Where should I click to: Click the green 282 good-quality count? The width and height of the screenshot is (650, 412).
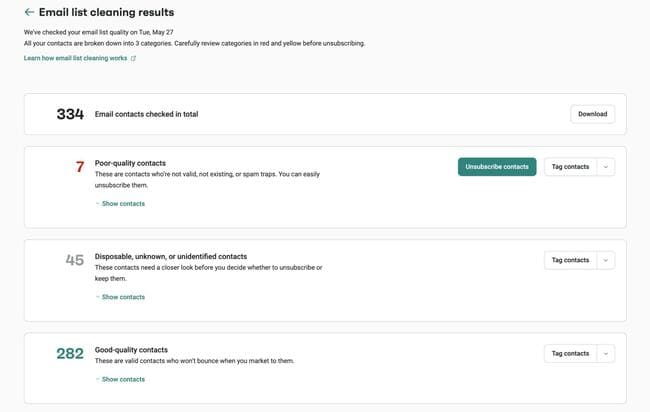click(70, 354)
